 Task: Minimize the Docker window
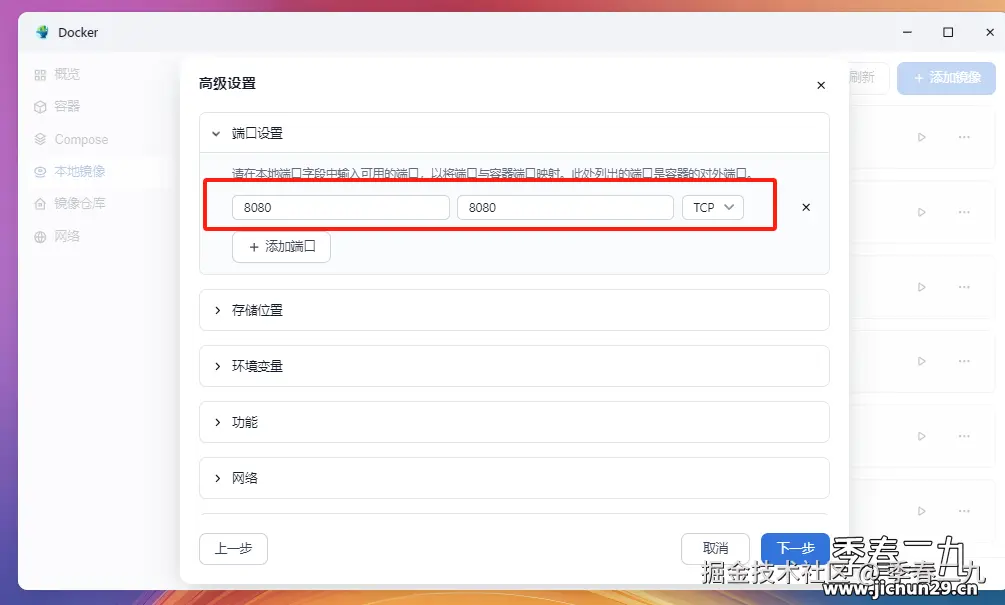(x=907, y=32)
